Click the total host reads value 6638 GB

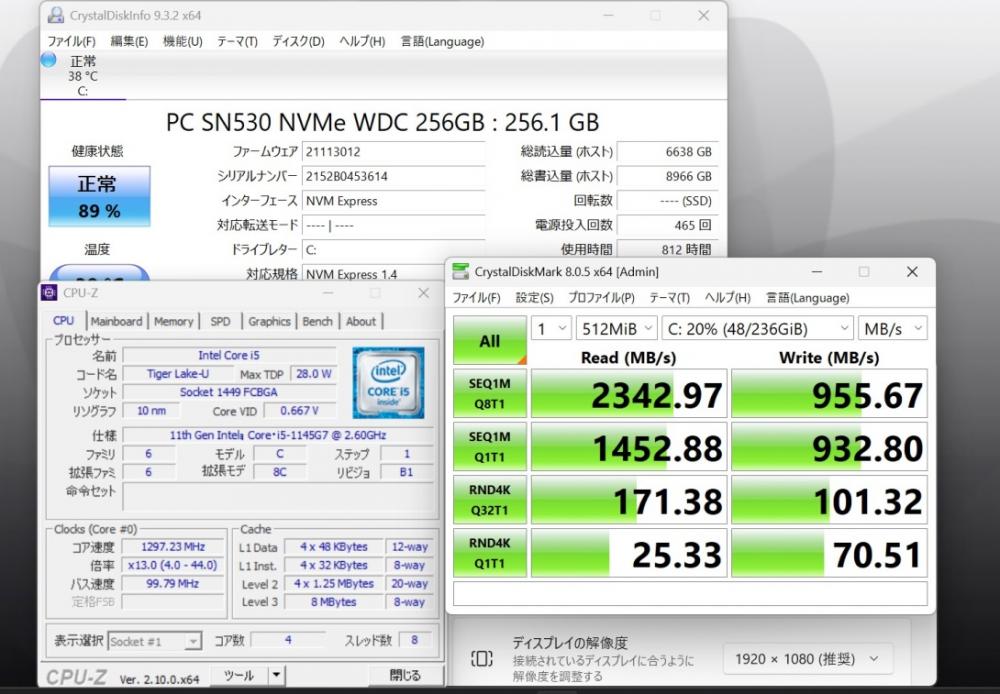click(x=668, y=152)
